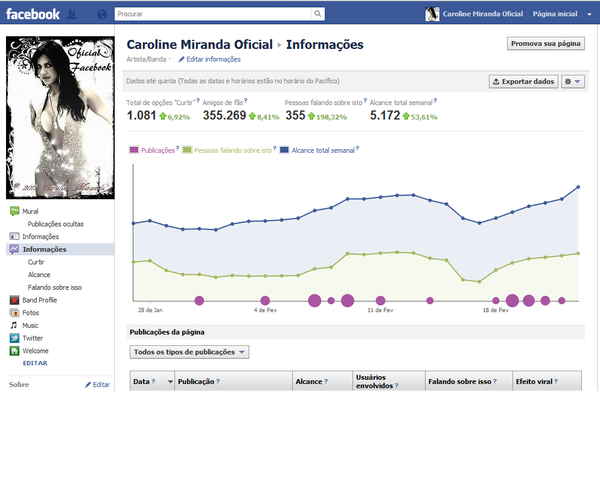The image size is (600, 483).
Task: Click the Music note icon
Action: (14, 325)
